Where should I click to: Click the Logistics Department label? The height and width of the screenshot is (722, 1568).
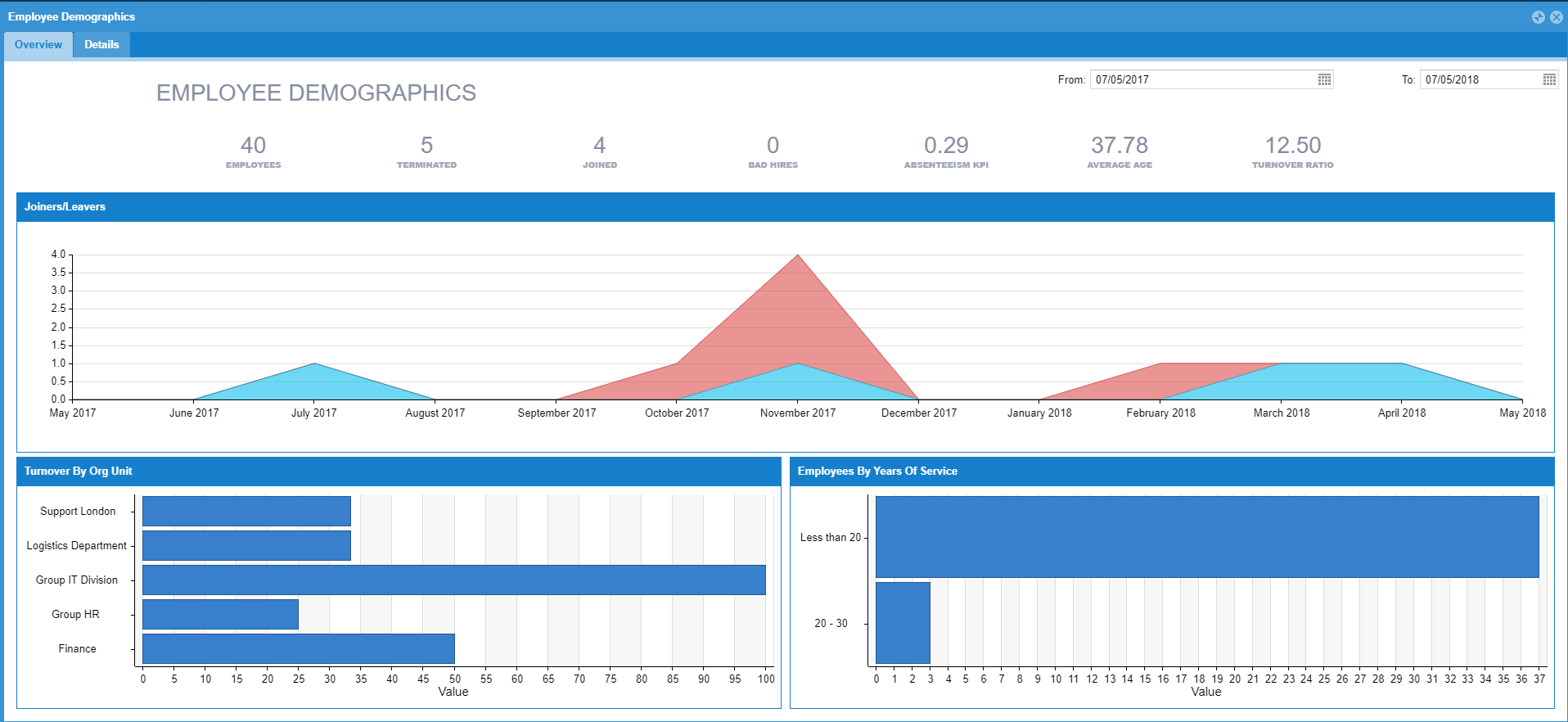(x=77, y=546)
